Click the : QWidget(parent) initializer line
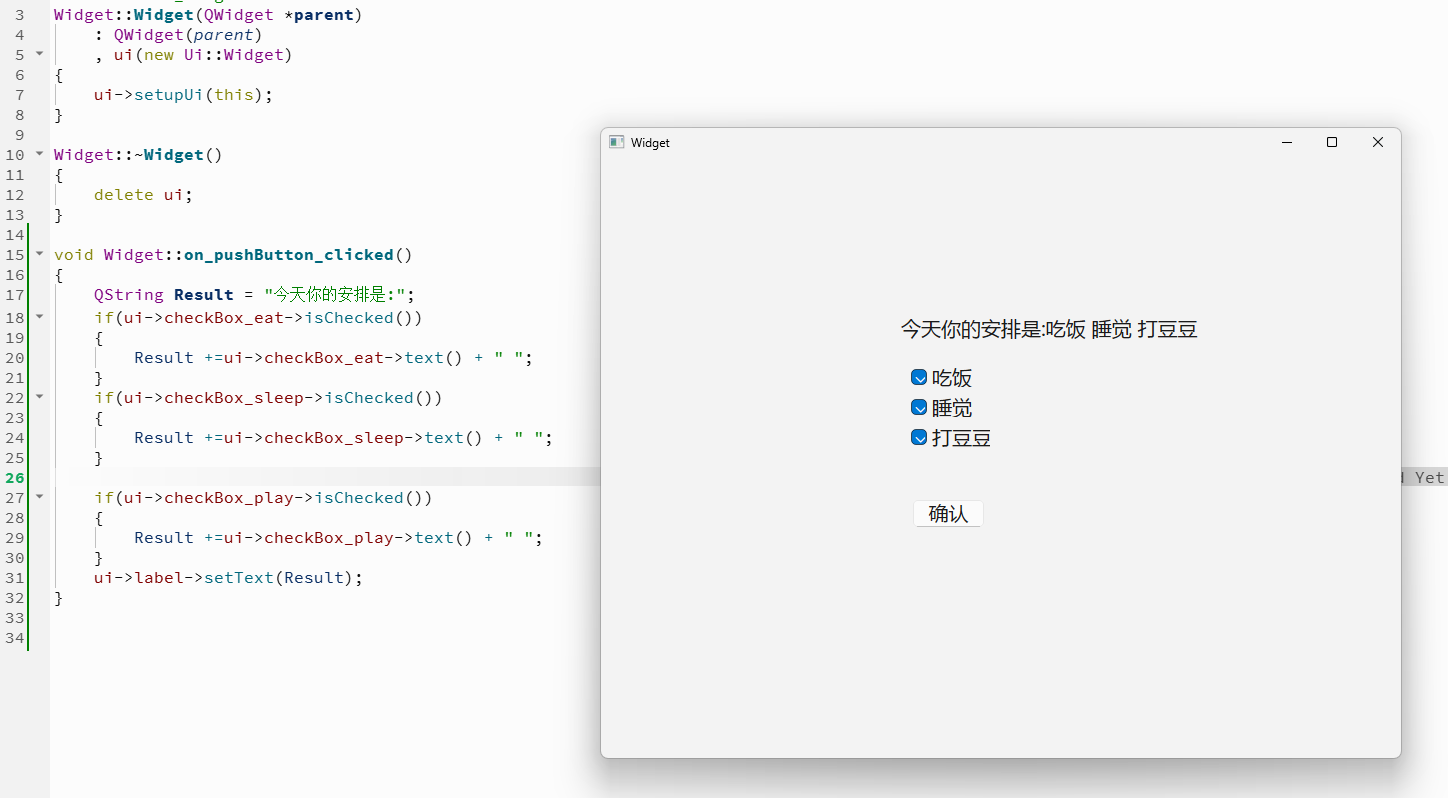This screenshot has width=1448, height=798. [178, 35]
